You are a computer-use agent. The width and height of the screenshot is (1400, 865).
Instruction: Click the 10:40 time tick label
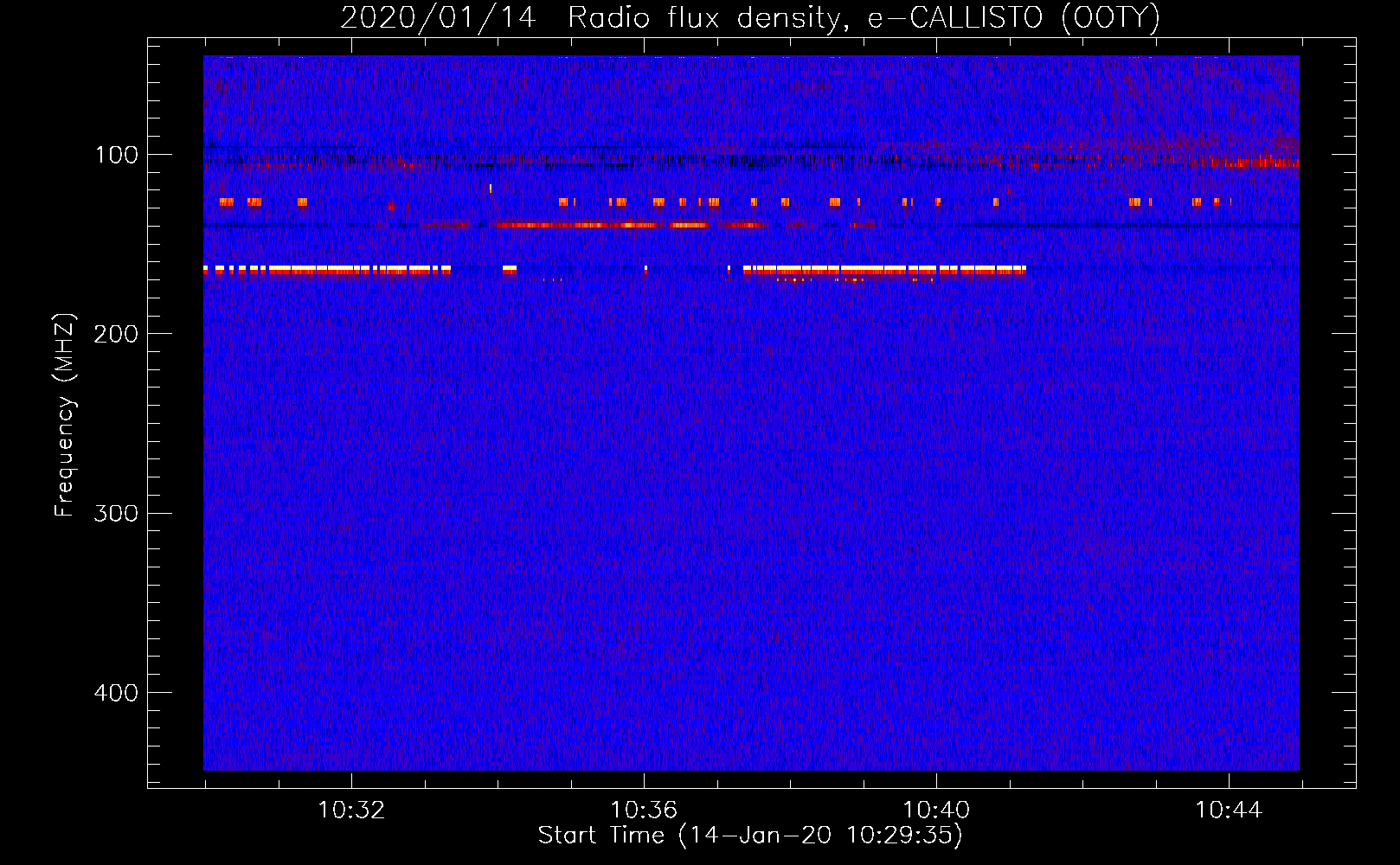[x=936, y=811]
